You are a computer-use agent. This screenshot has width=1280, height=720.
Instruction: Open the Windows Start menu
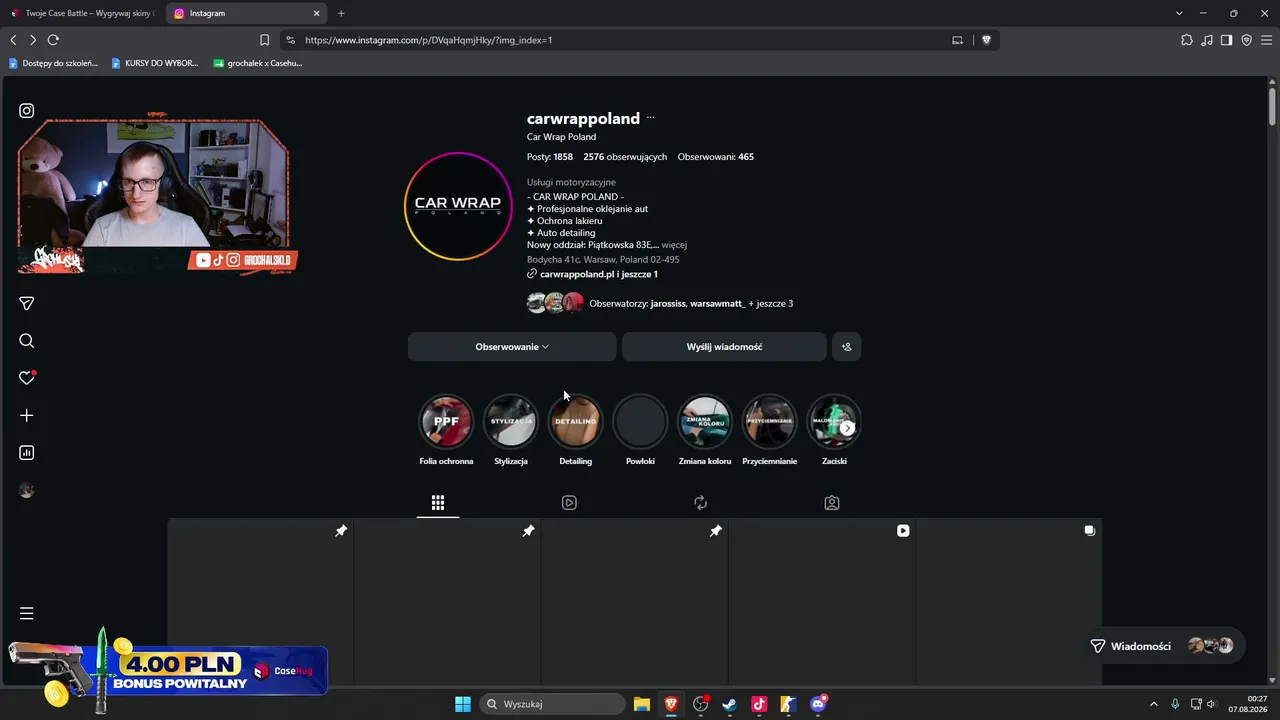point(463,704)
